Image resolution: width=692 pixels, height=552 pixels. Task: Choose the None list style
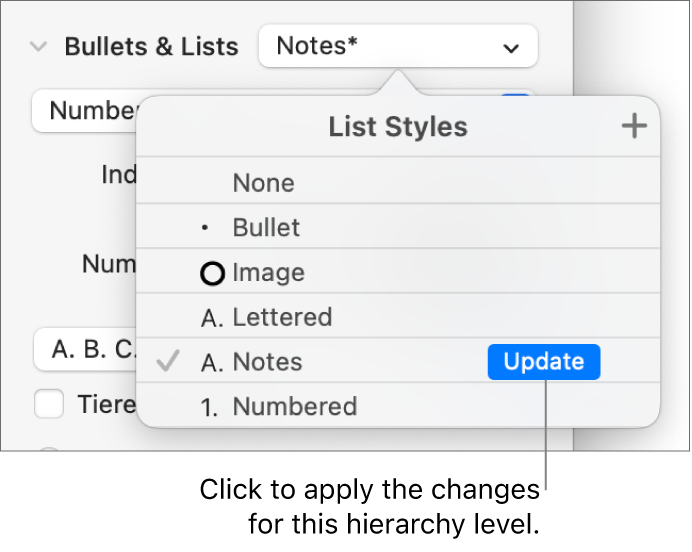pyautogui.click(x=263, y=183)
